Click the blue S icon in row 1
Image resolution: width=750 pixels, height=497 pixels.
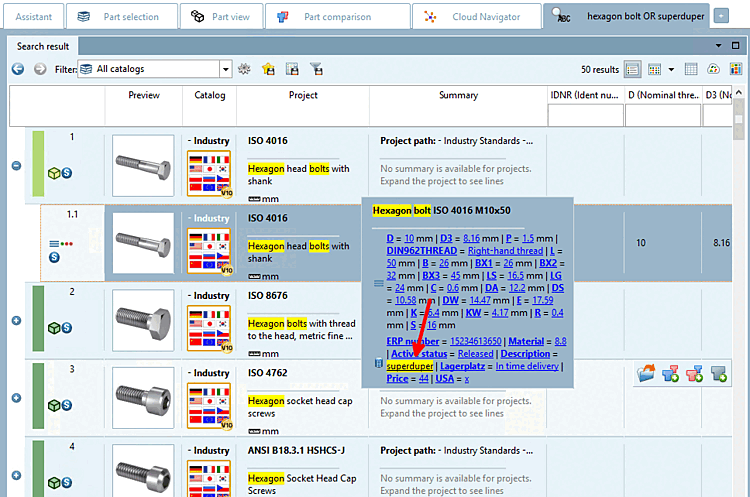[67, 173]
